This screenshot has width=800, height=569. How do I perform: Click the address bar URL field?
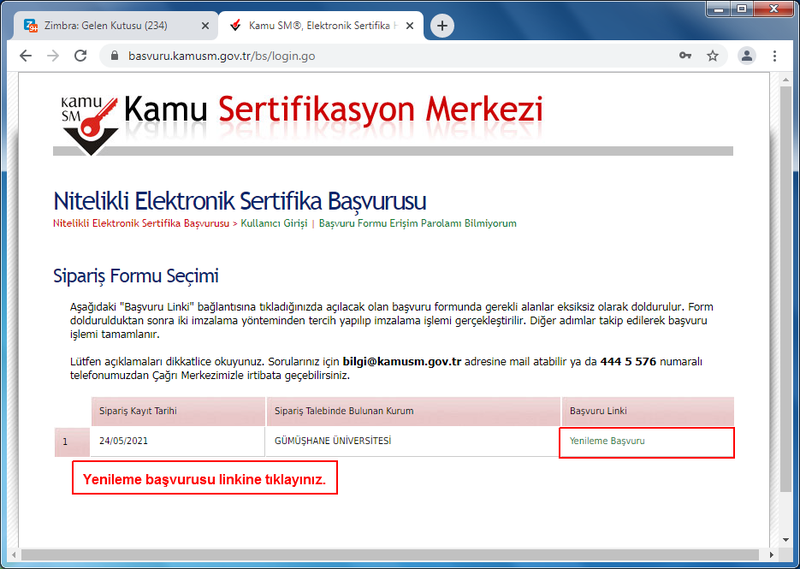pos(400,56)
